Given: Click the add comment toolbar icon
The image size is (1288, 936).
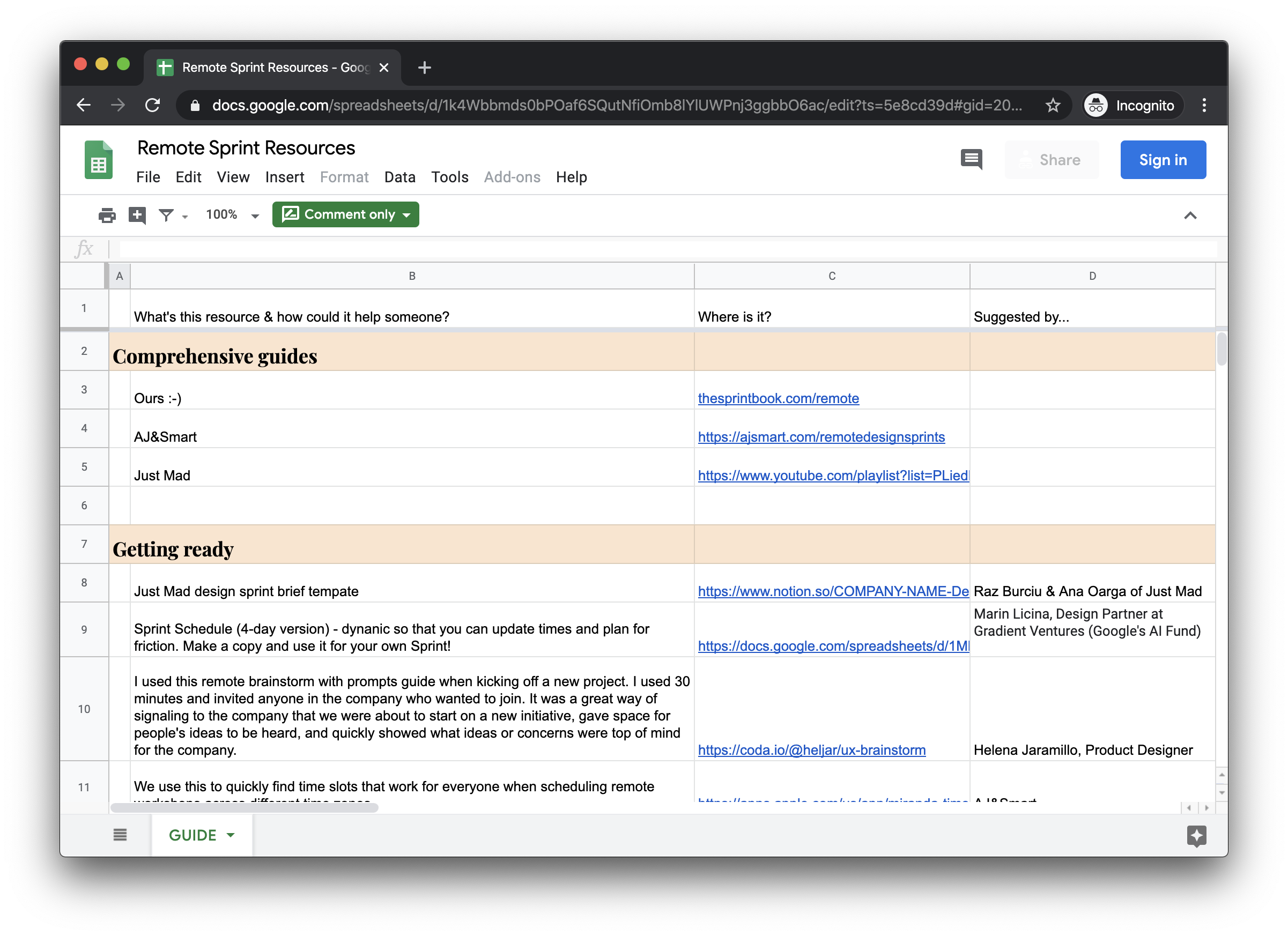Looking at the screenshot, I should 137,215.
